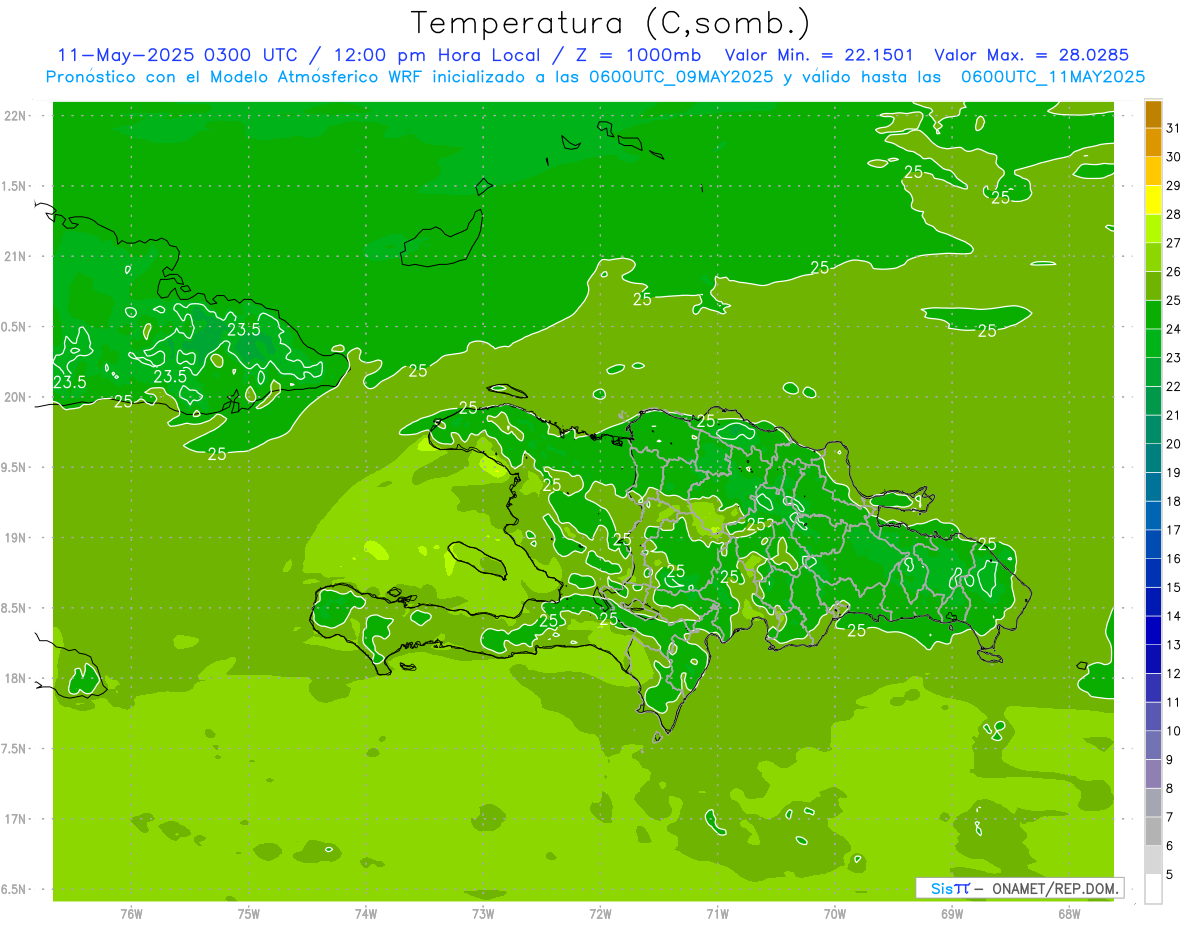The width and height of the screenshot is (1200, 927).
Task: Select the '11-May-2025 0300 UTC' timestamp text
Action: pos(176,55)
